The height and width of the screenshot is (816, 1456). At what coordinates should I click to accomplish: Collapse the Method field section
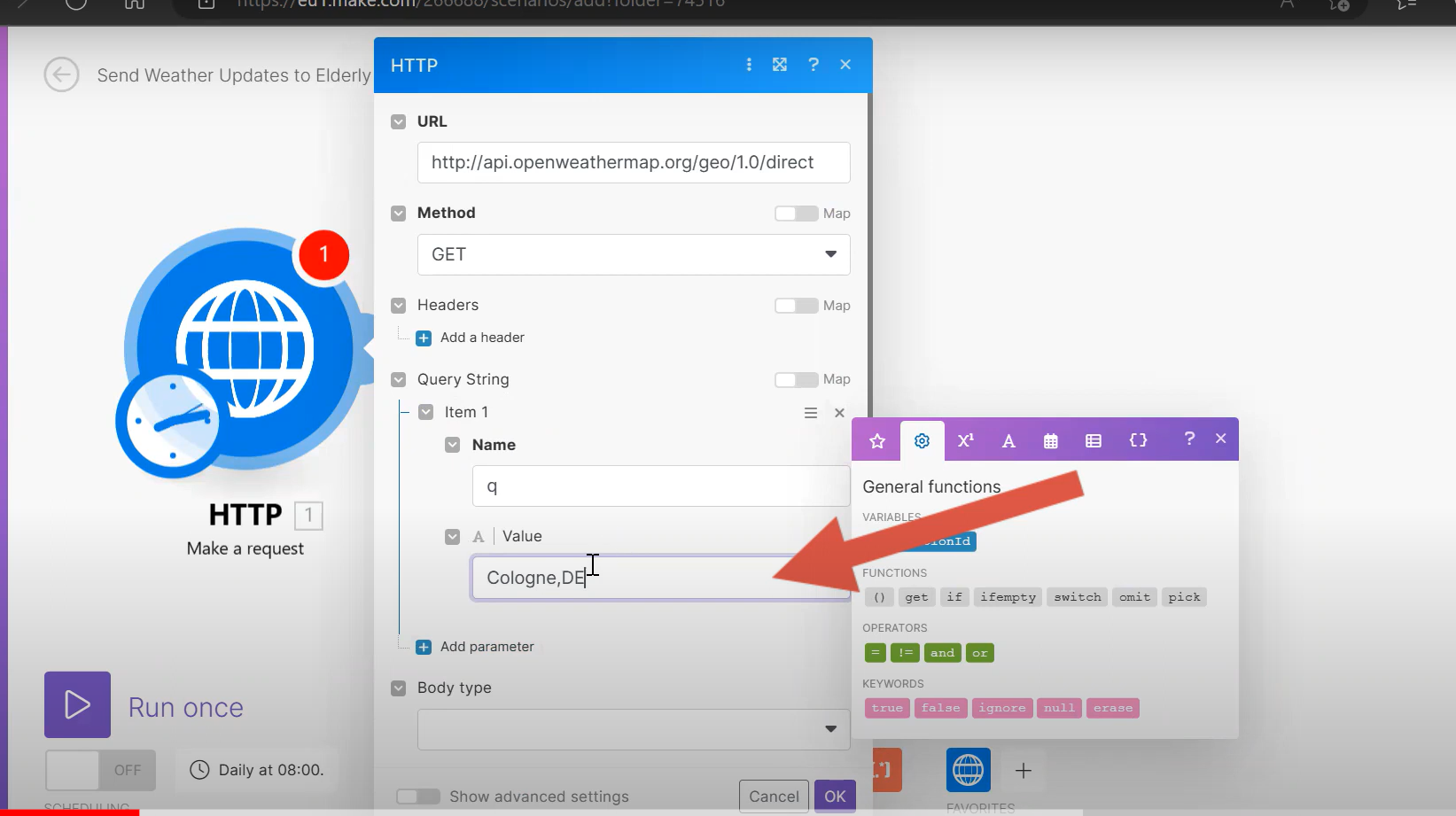[399, 214]
